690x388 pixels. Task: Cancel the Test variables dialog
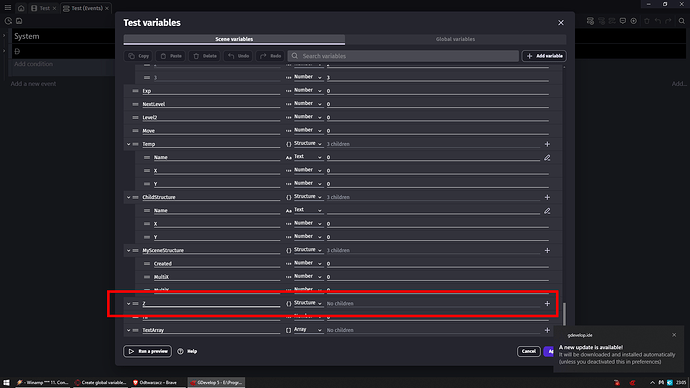(x=529, y=351)
